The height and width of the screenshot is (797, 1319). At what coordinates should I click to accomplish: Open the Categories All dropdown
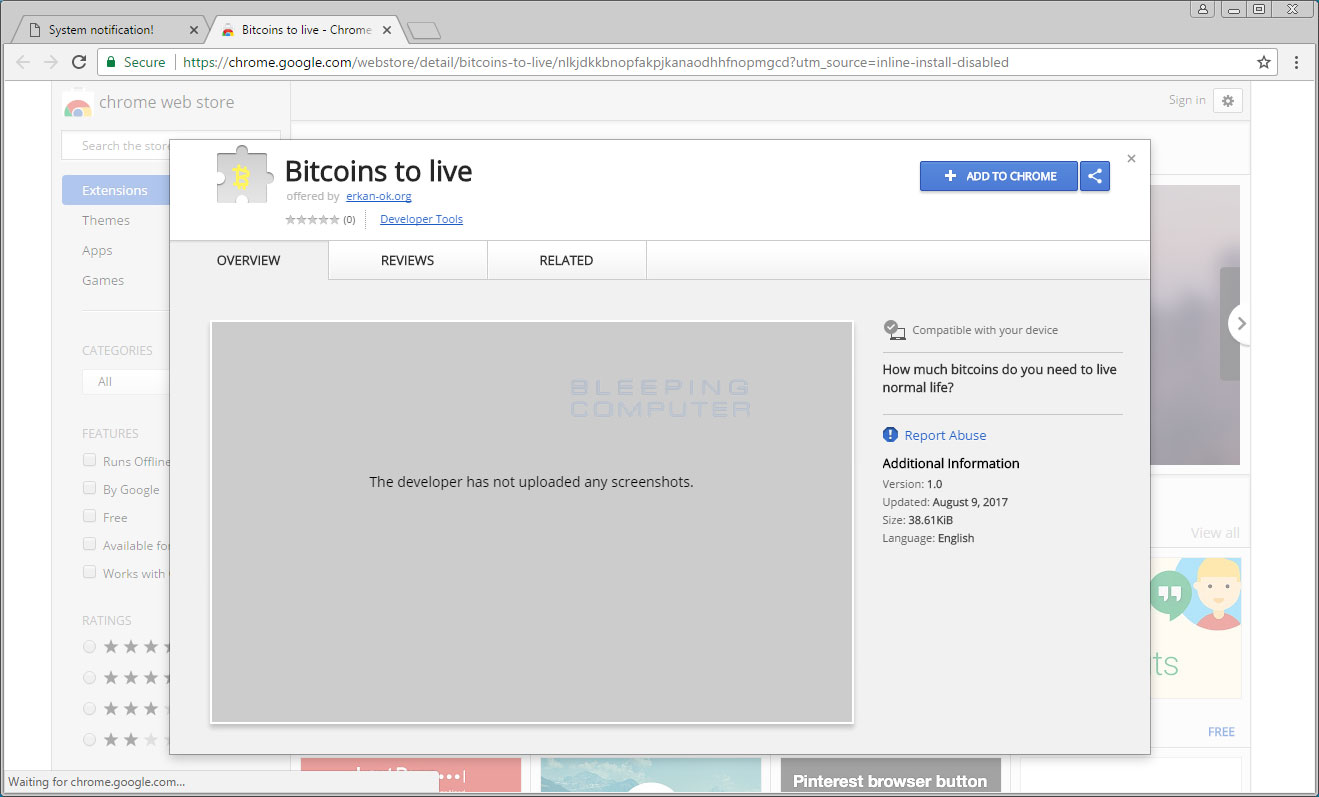tap(125, 382)
